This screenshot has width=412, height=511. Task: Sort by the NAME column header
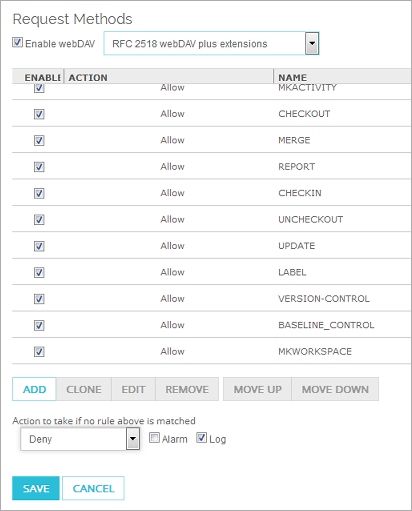(342, 77)
